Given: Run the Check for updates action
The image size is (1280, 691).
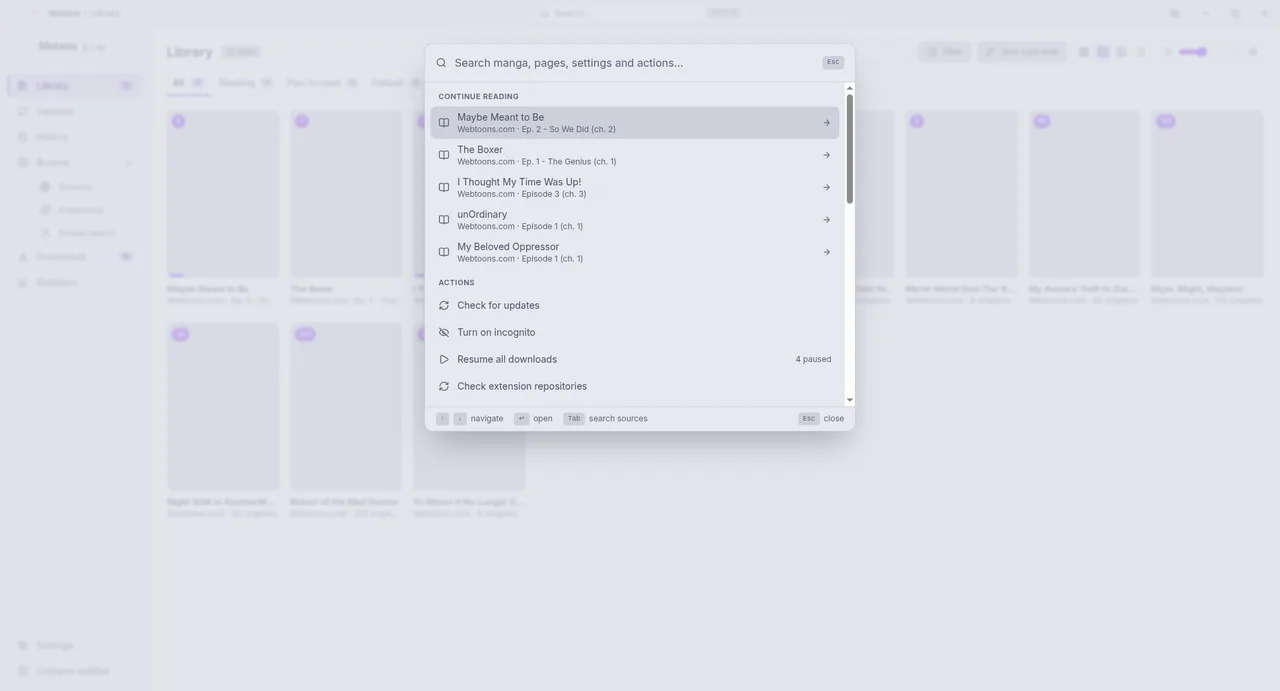Looking at the screenshot, I should tap(635, 305).
